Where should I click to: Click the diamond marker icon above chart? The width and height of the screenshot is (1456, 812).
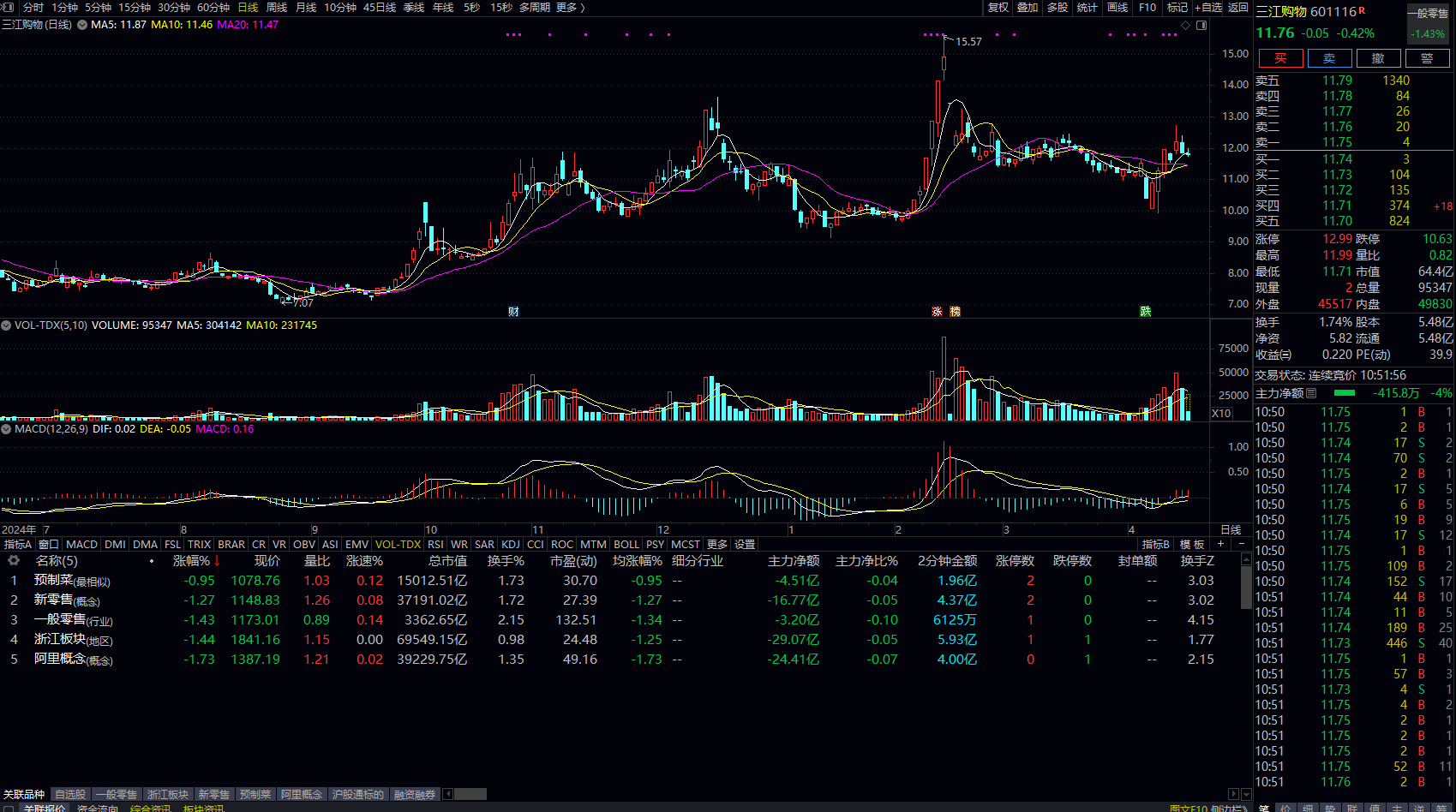click(1186, 26)
